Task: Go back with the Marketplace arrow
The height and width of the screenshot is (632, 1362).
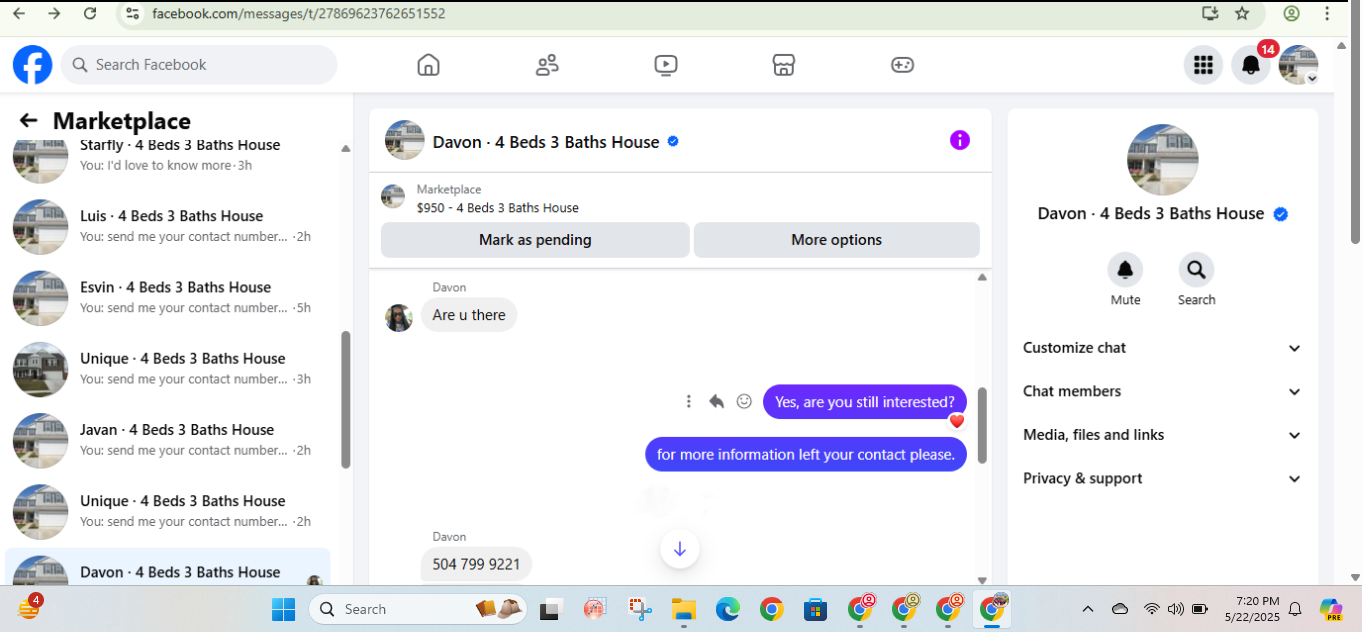Action: coord(28,121)
